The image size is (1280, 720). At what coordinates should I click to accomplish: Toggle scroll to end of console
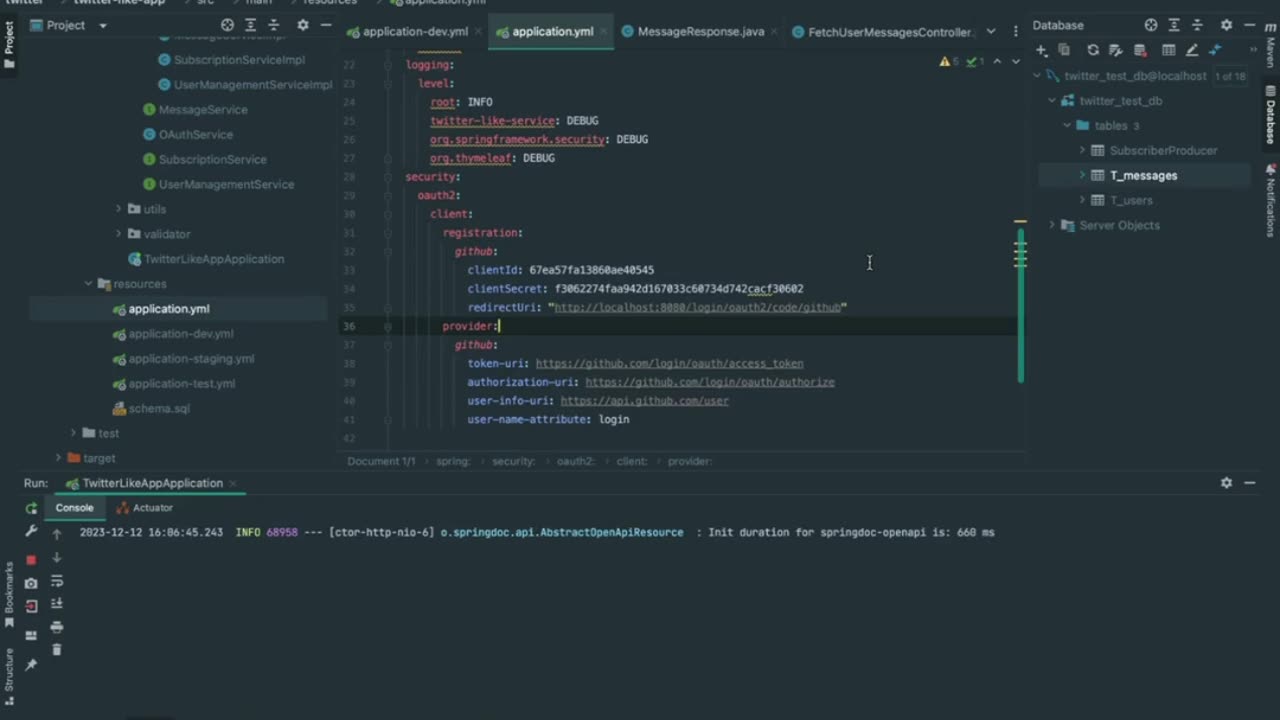click(x=57, y=604)
